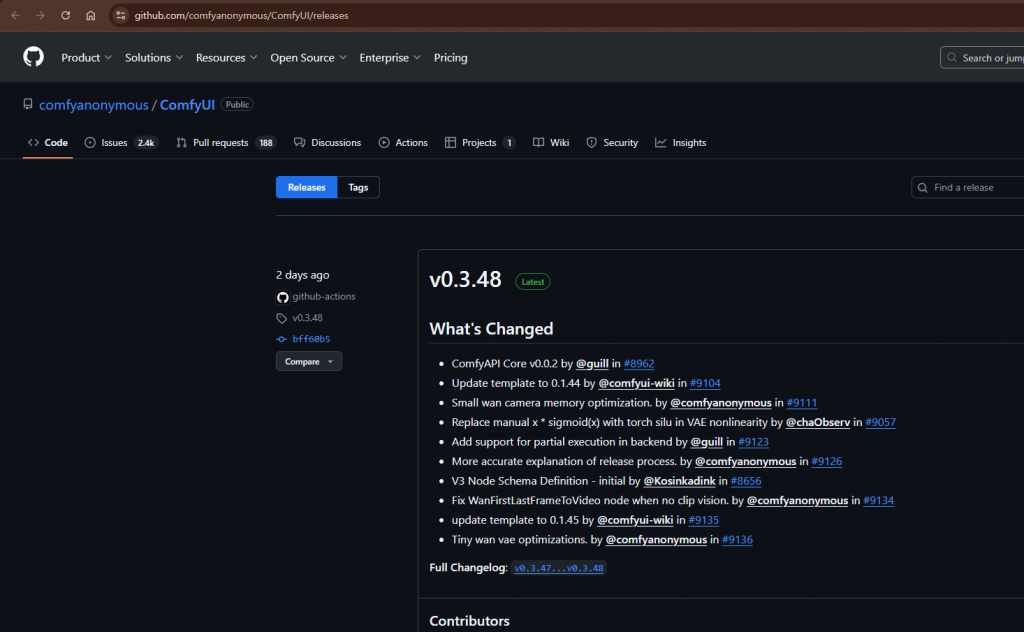
Task: Click the Latest release badge
Action: [x=532, y=281]
